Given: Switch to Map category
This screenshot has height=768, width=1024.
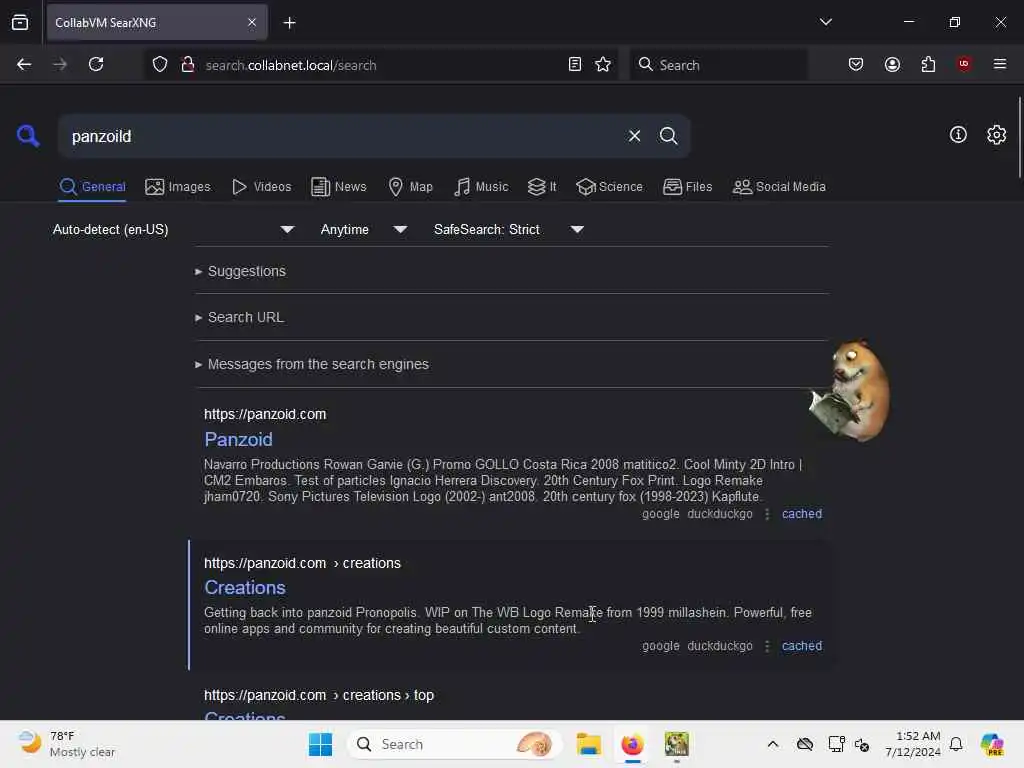Looking at the screenshot, I should point(410,187).
